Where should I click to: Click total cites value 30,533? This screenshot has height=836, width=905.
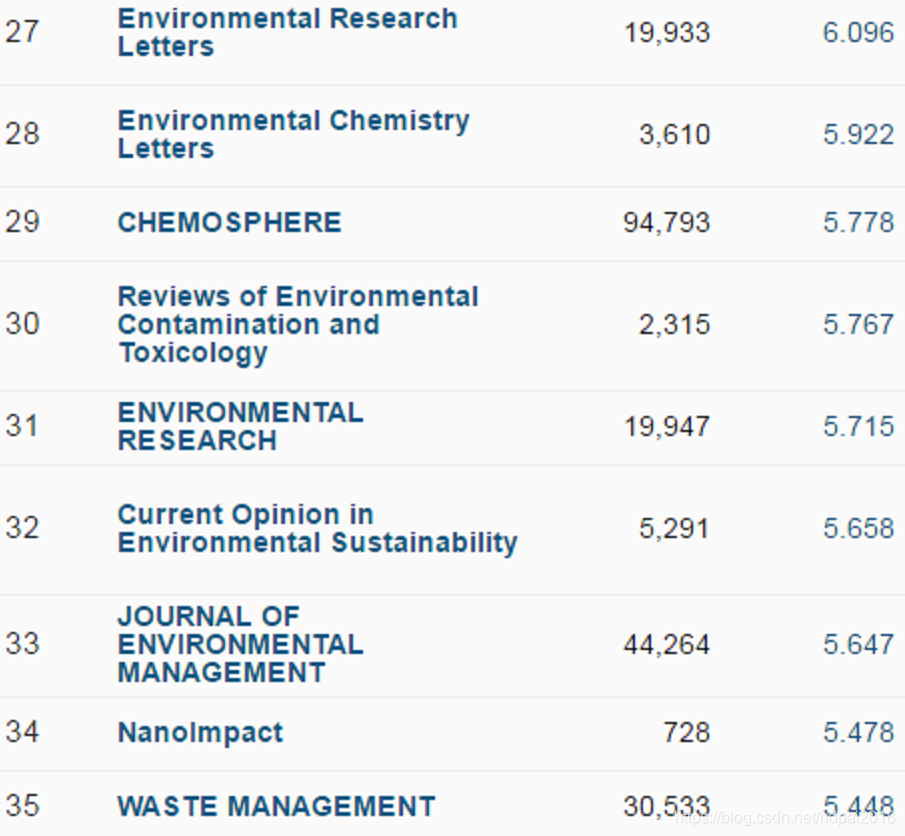pos(667,807)
